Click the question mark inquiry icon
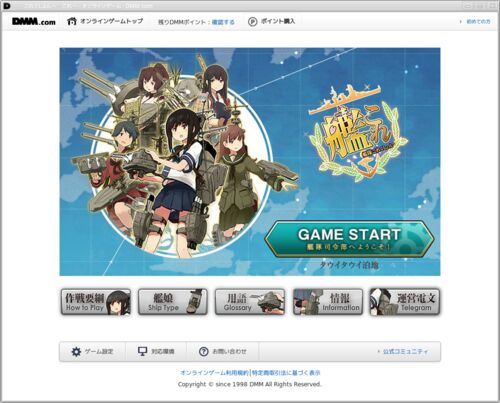This screenshot has height=403, width=500. [203, 352]
